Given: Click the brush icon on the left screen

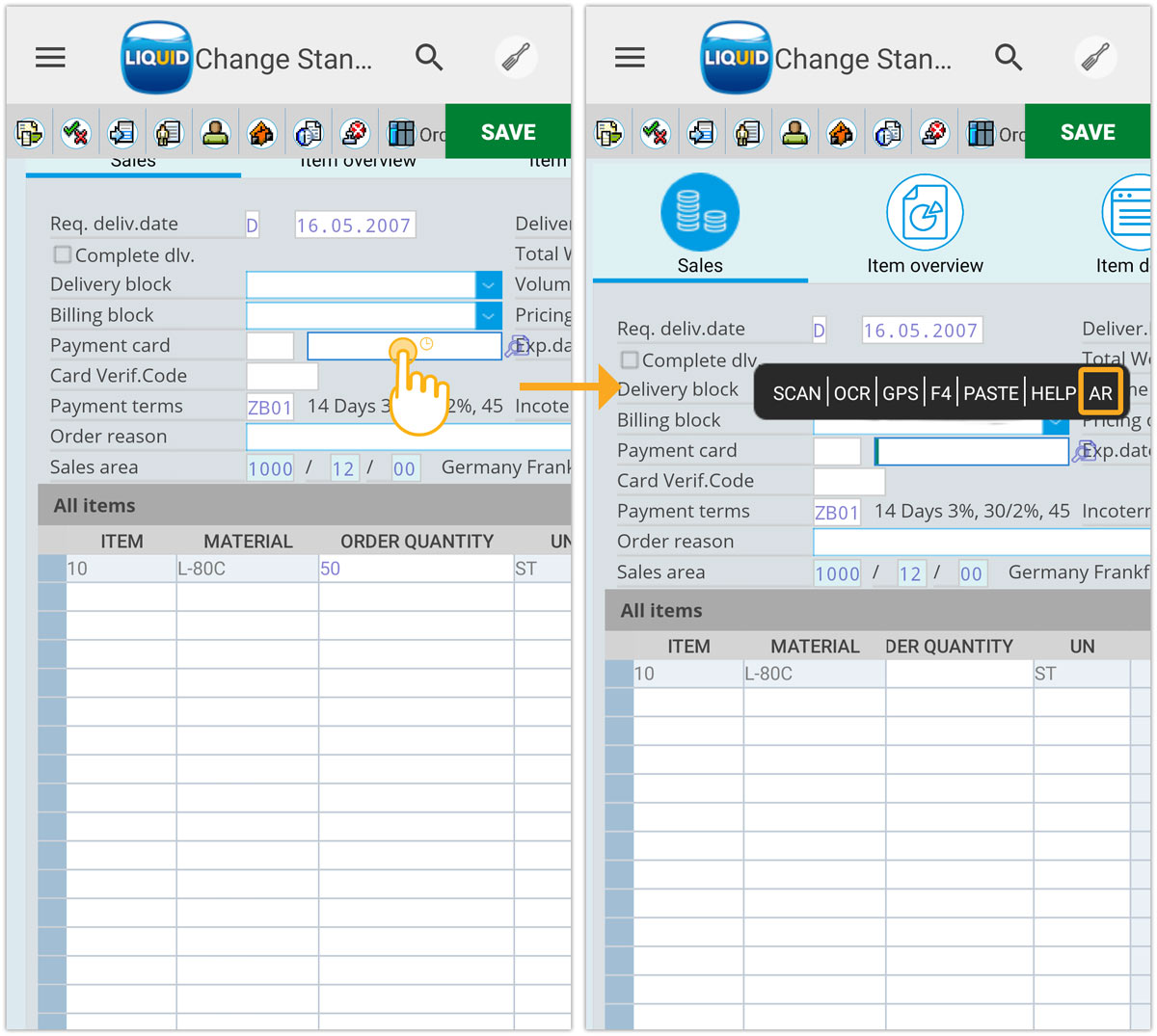Looking at the screenshot, I should (516, 58).
